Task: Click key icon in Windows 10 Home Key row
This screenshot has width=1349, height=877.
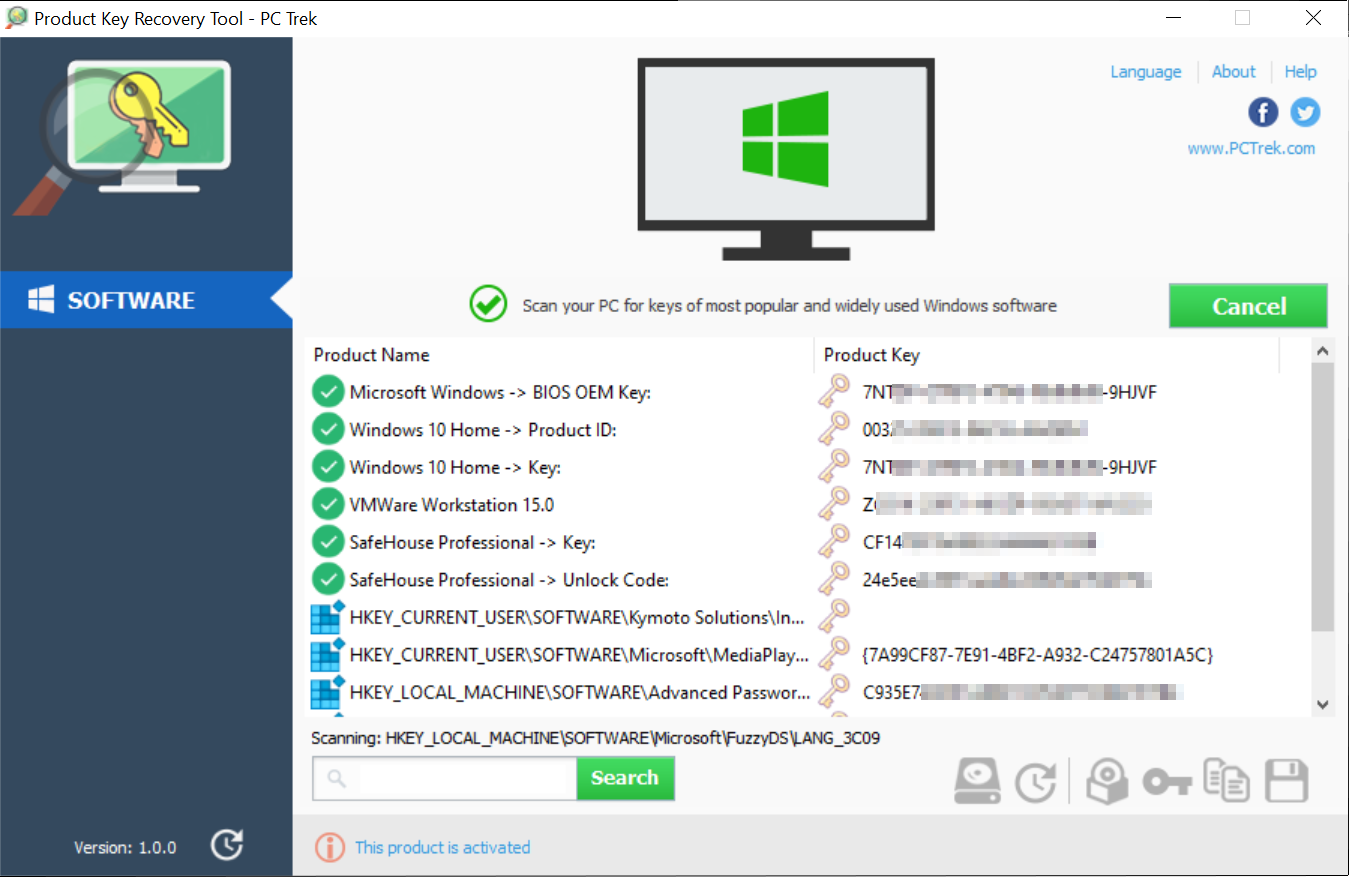Action: (834, 467)
